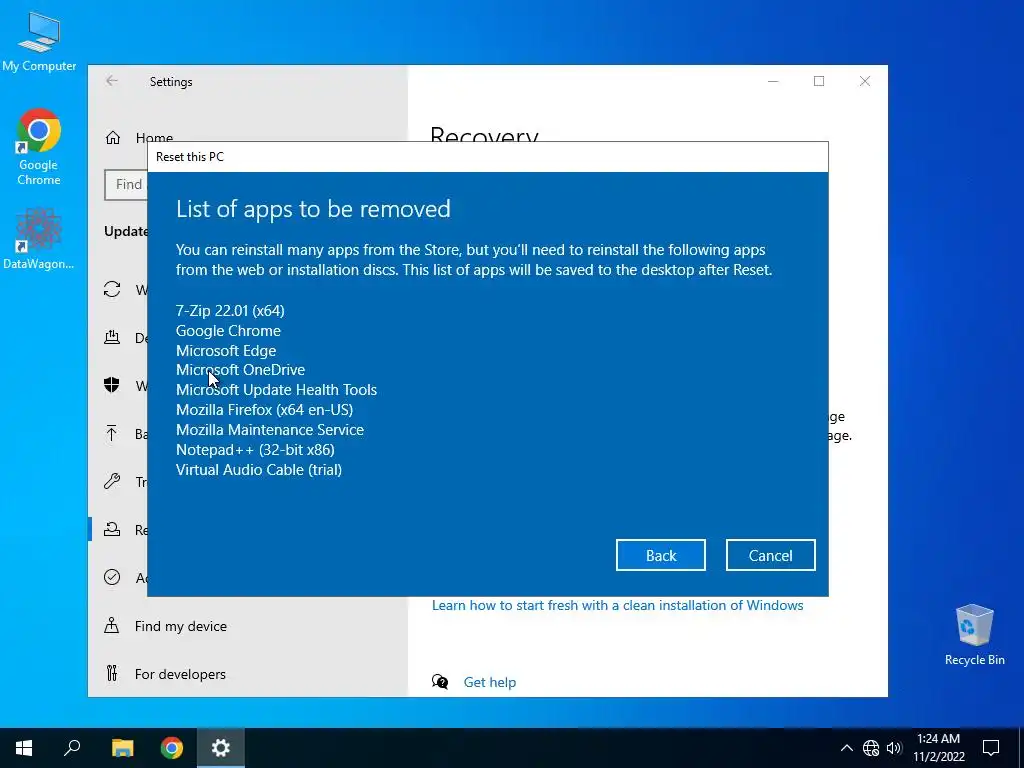Open taskbar search magnifier
Image resolution: width=1024 pixels, height=768 pixels.
tap(72, 748)
